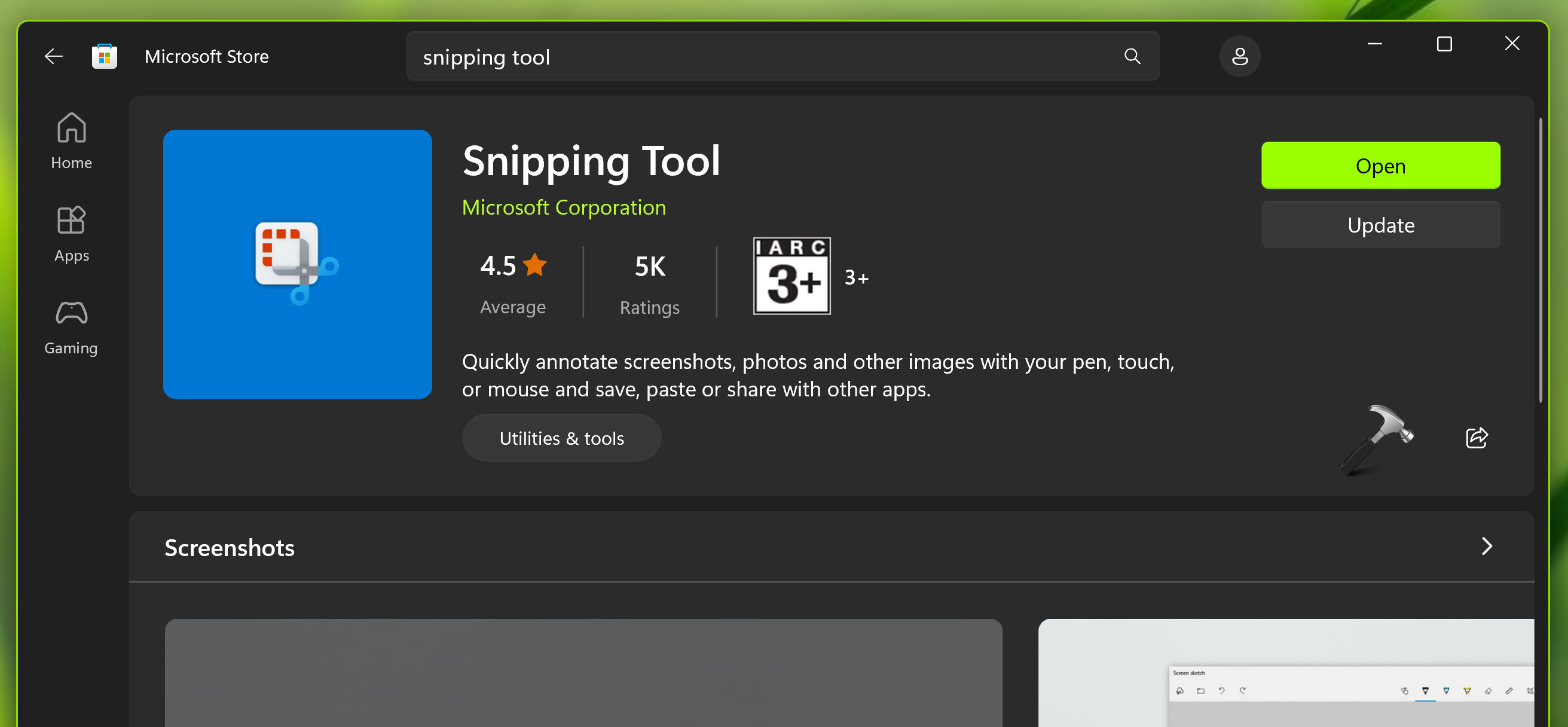Open the first gray screenshot thumbnail
Screen dimensions: 1568x727
pyautogui.click(x=583, y=673)
